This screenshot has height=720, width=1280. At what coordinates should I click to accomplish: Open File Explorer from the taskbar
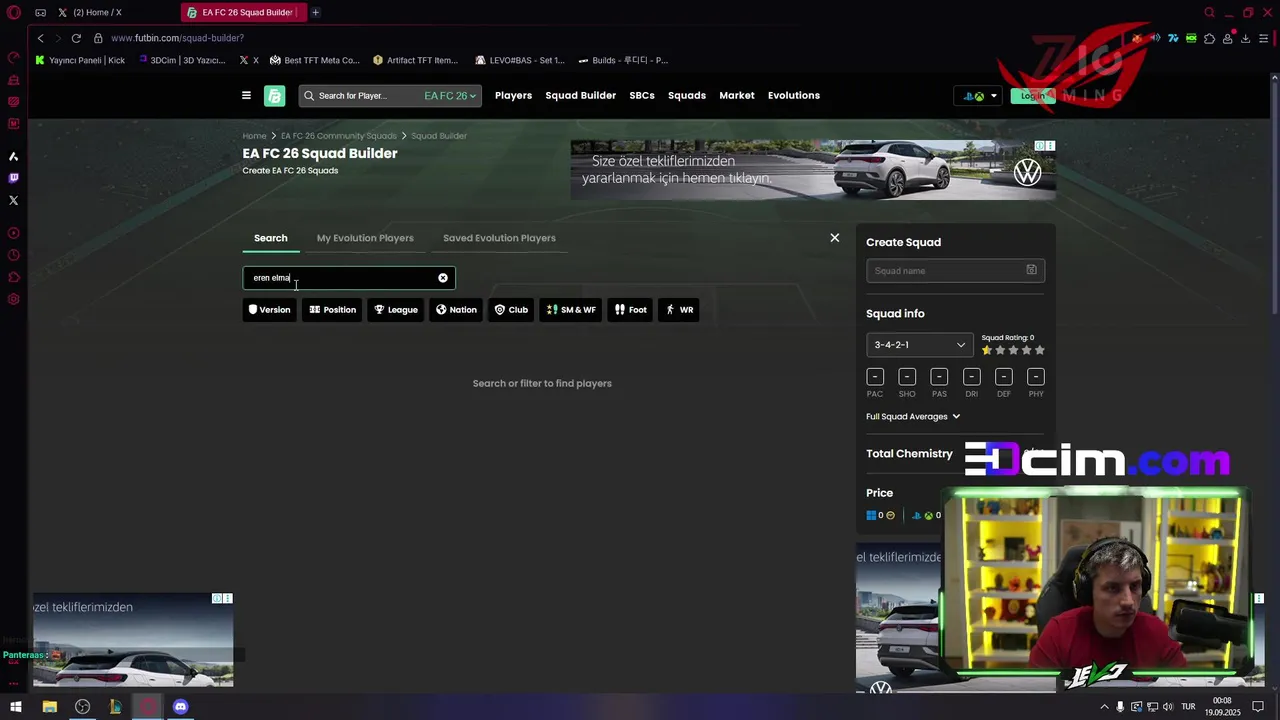(x=49, y=707)
